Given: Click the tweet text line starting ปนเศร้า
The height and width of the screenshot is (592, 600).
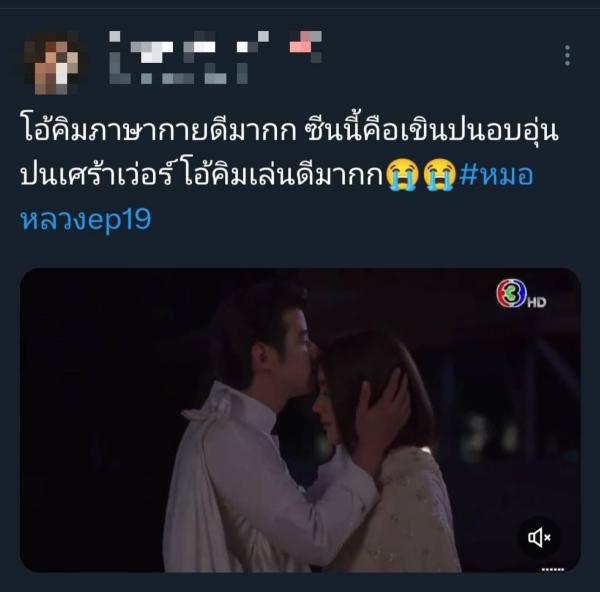Looking at the screenshot, I should click(202, 175).
